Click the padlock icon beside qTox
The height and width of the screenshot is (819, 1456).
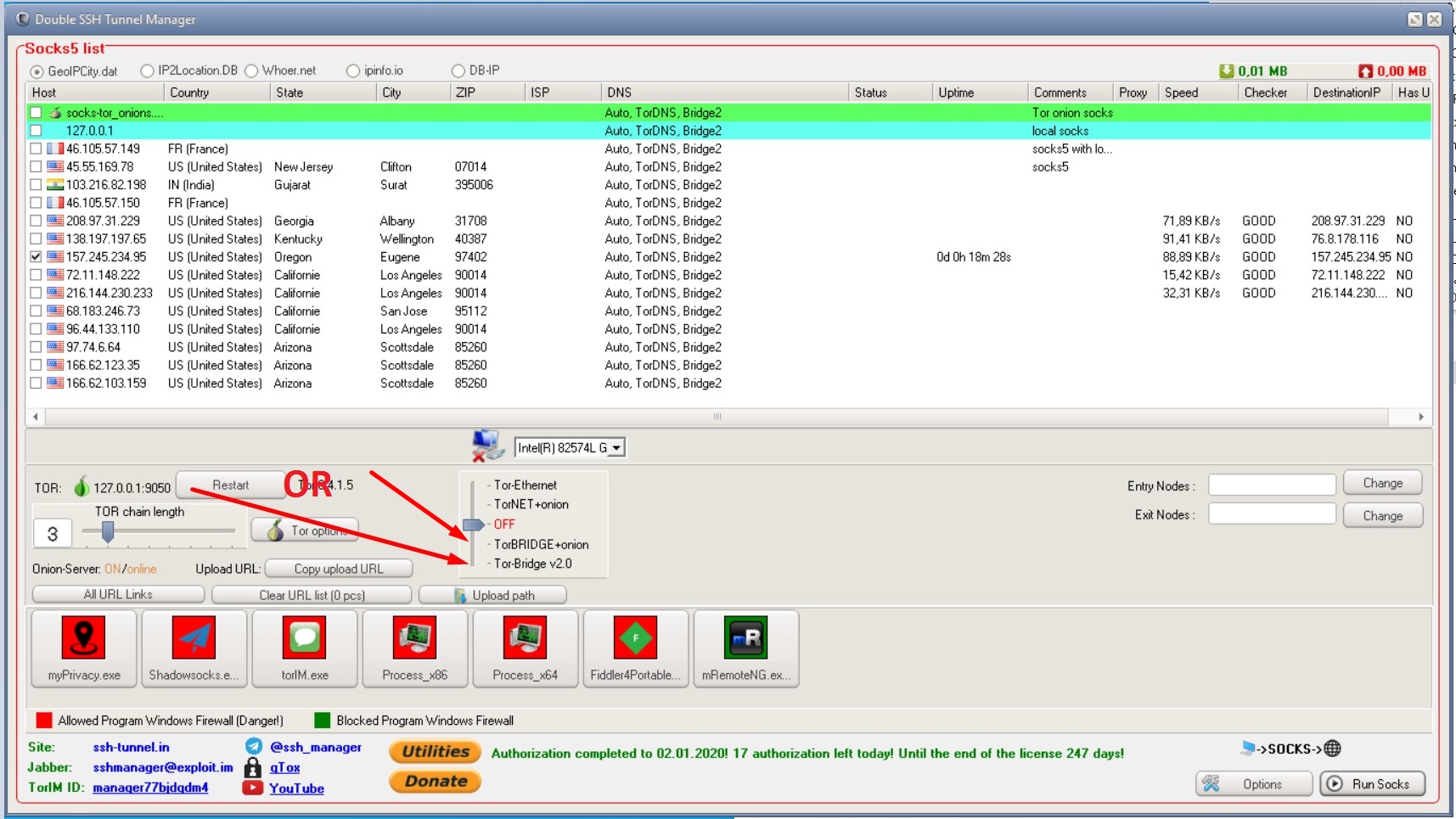[x=253, y=767]
